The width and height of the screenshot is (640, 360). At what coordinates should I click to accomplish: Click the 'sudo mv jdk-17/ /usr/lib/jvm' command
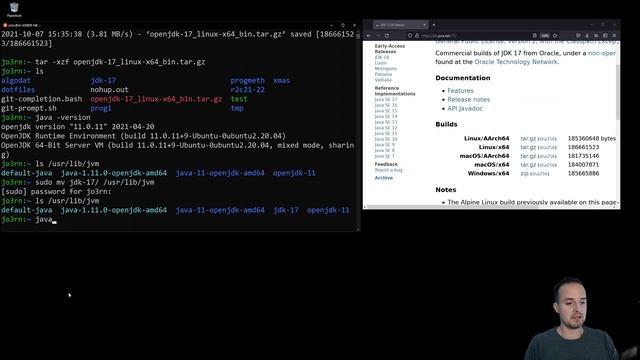point(95,182)
